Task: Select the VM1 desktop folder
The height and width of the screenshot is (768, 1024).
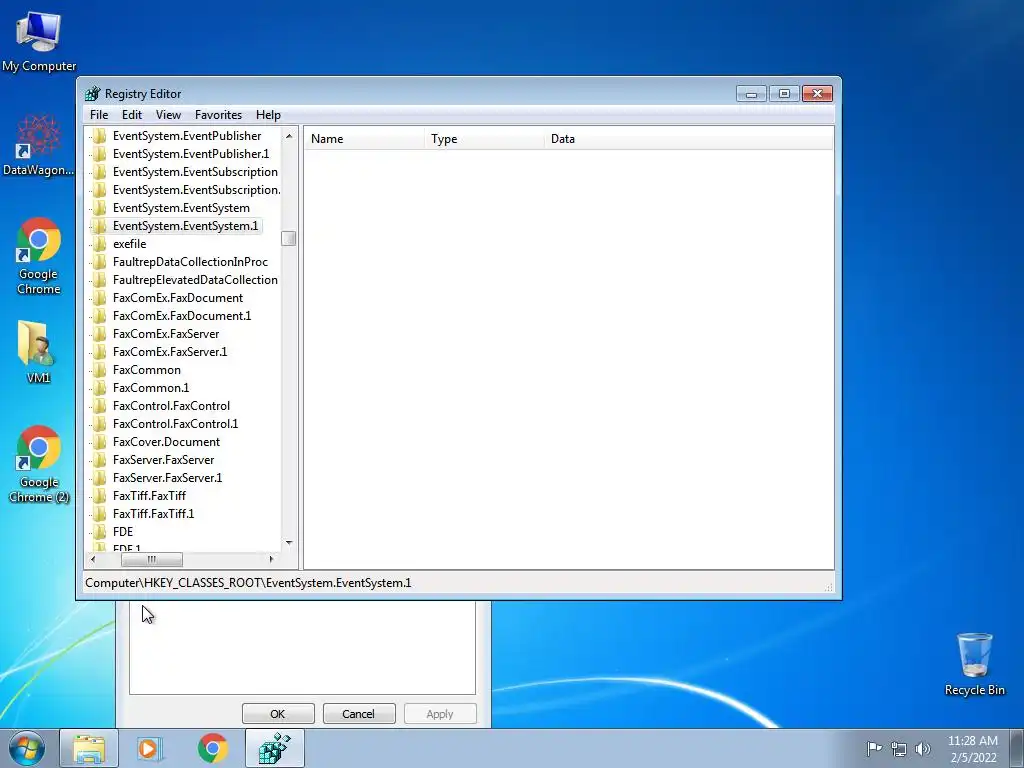Action: pyautogui.click(x=38, y=351)
